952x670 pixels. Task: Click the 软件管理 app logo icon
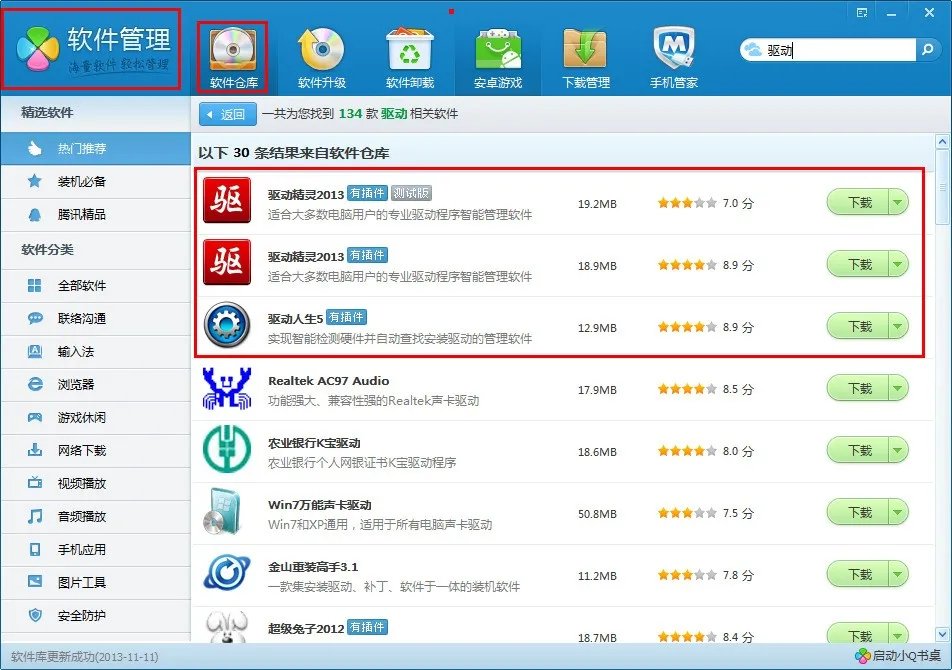[40, 45]
